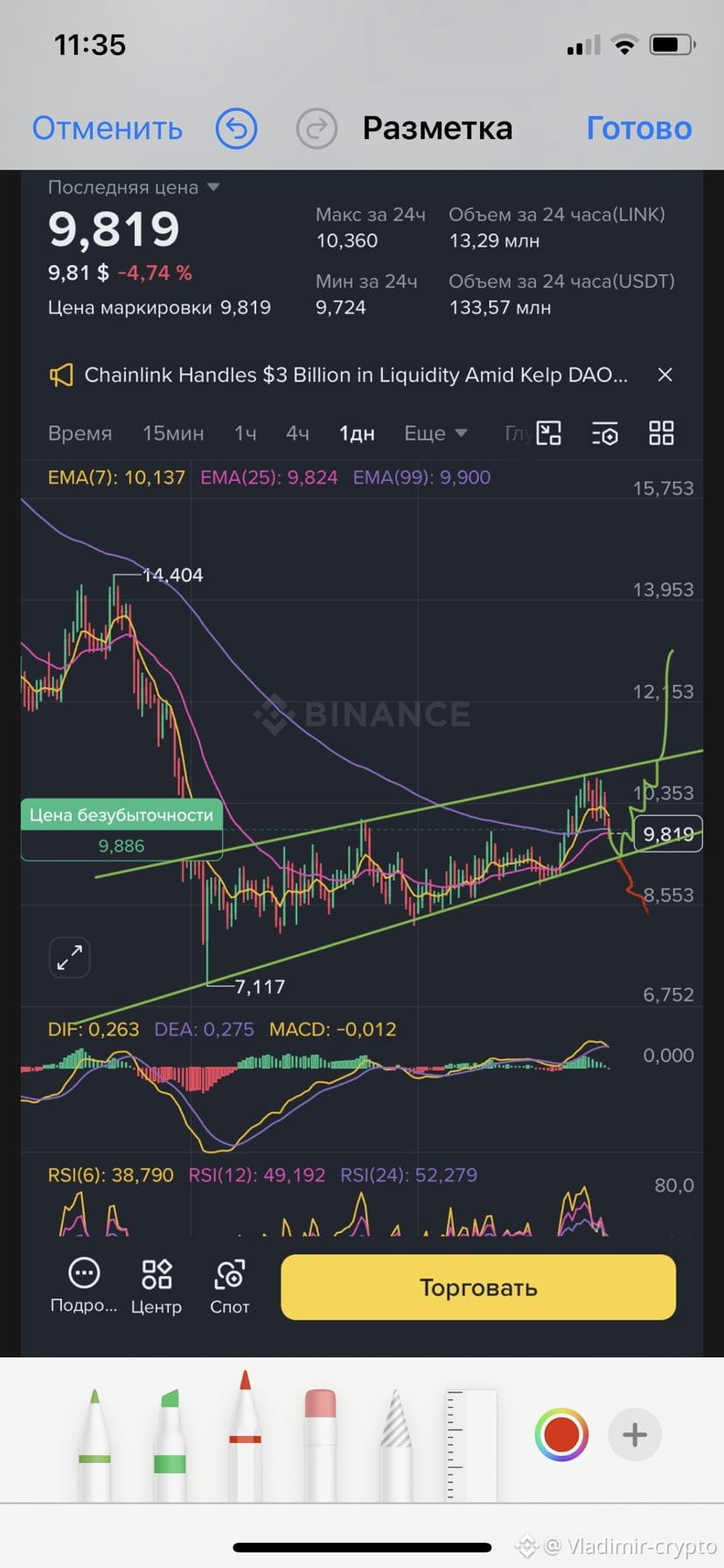The width and height of the screenshot is (724, 1568).
Task: Tap the -4,74 % change value
Action: point(155,273)
